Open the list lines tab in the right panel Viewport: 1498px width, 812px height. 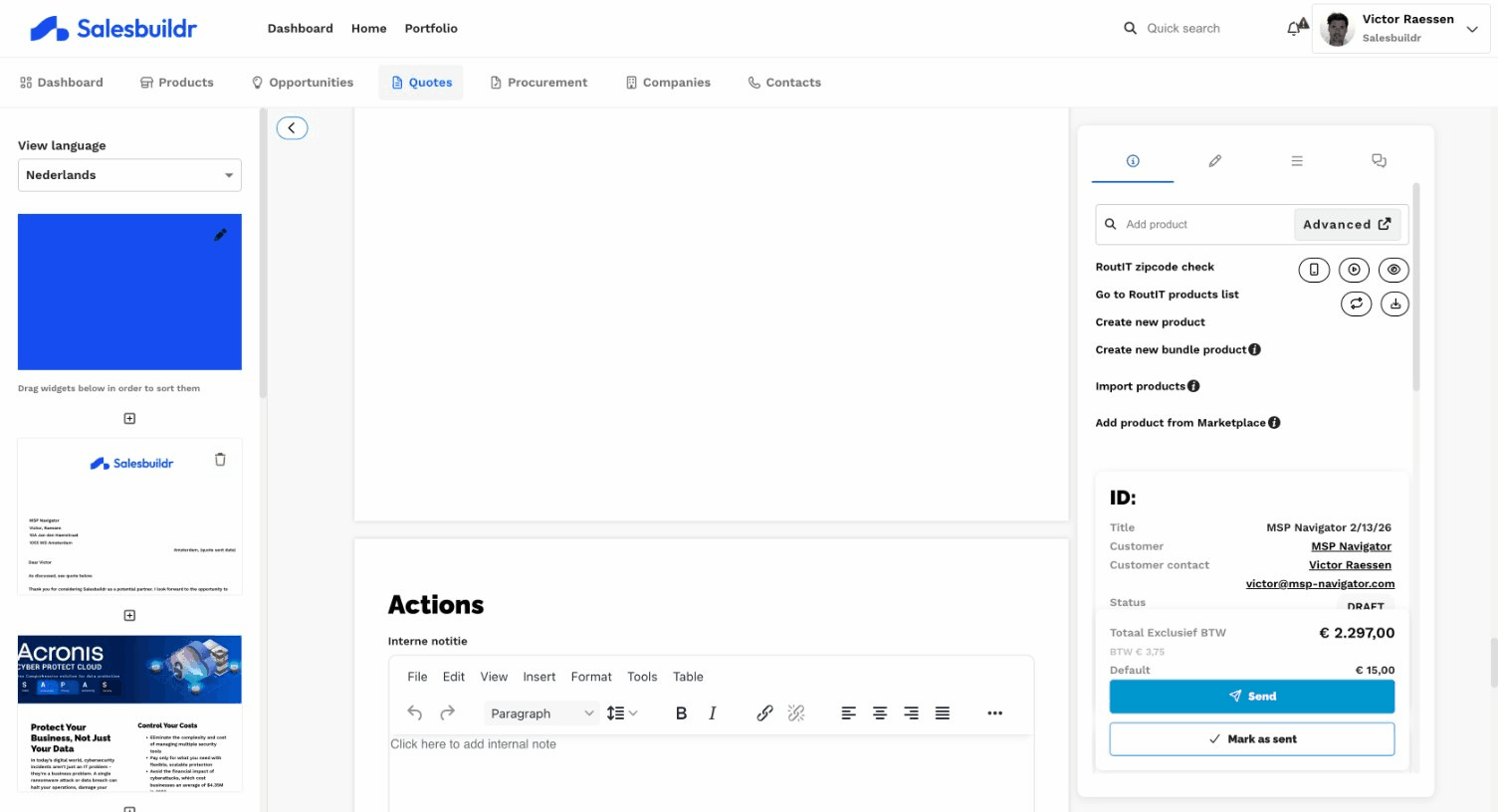coord(1297,160)
